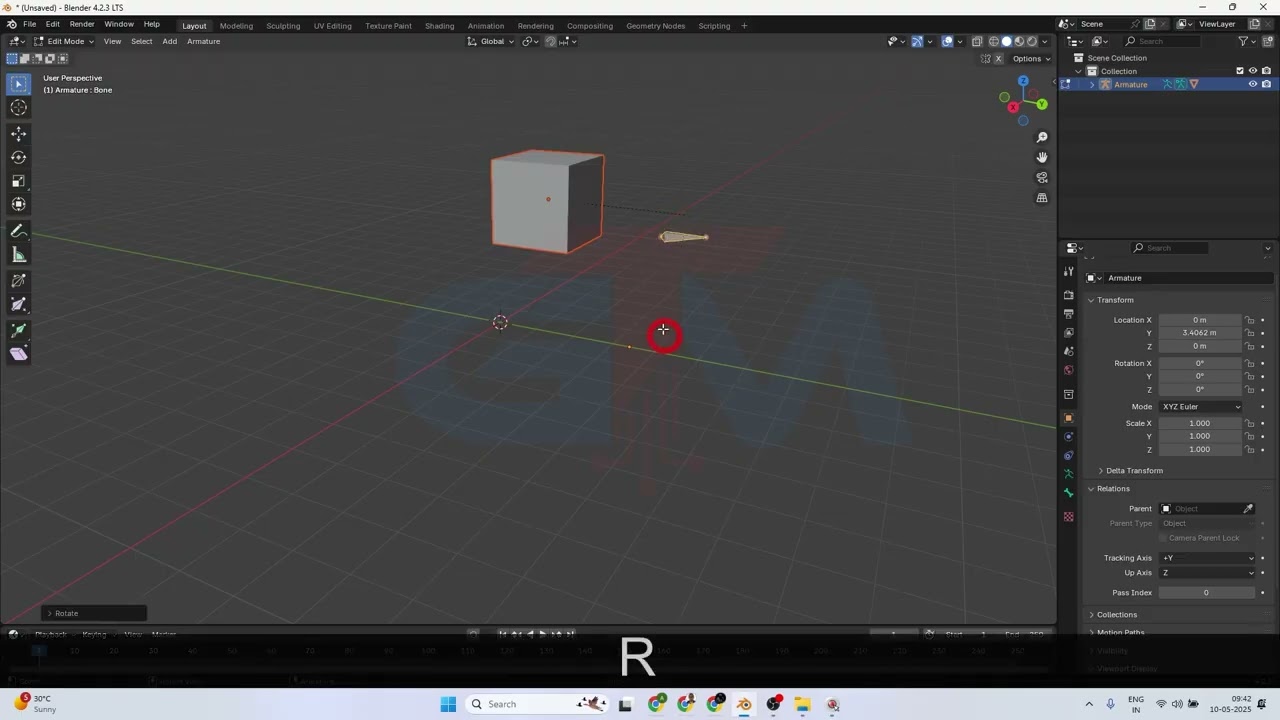Open the Options dropdown in viewport
The height and width of the screenshot is (720, 1280).
[1031, 59]
